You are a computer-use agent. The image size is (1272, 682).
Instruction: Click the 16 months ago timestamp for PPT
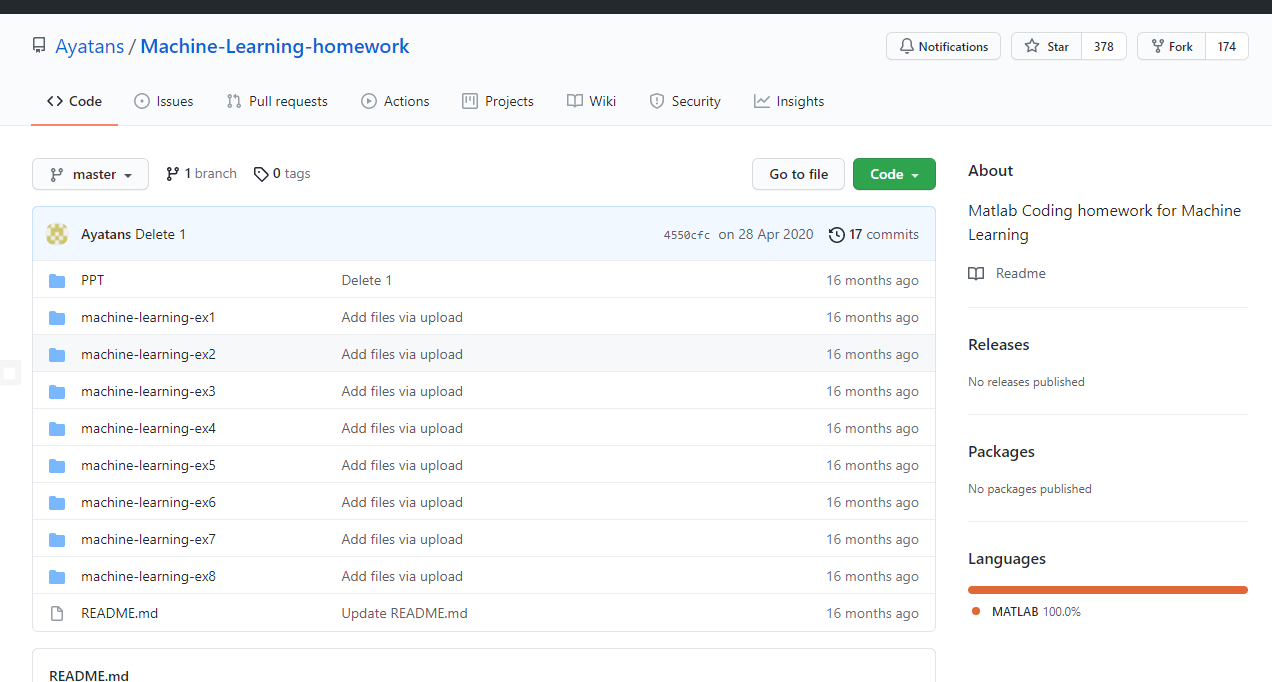(872, 280)
